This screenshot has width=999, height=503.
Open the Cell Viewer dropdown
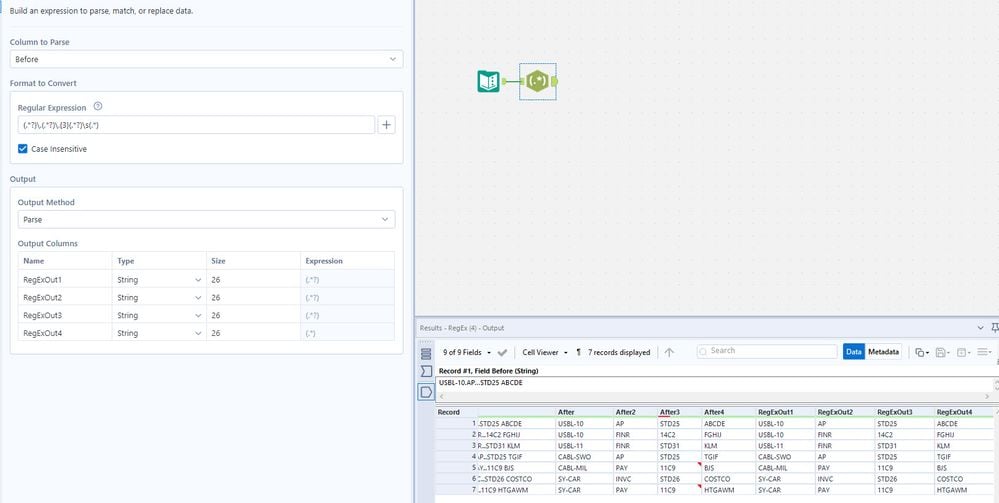coord(545,352)
